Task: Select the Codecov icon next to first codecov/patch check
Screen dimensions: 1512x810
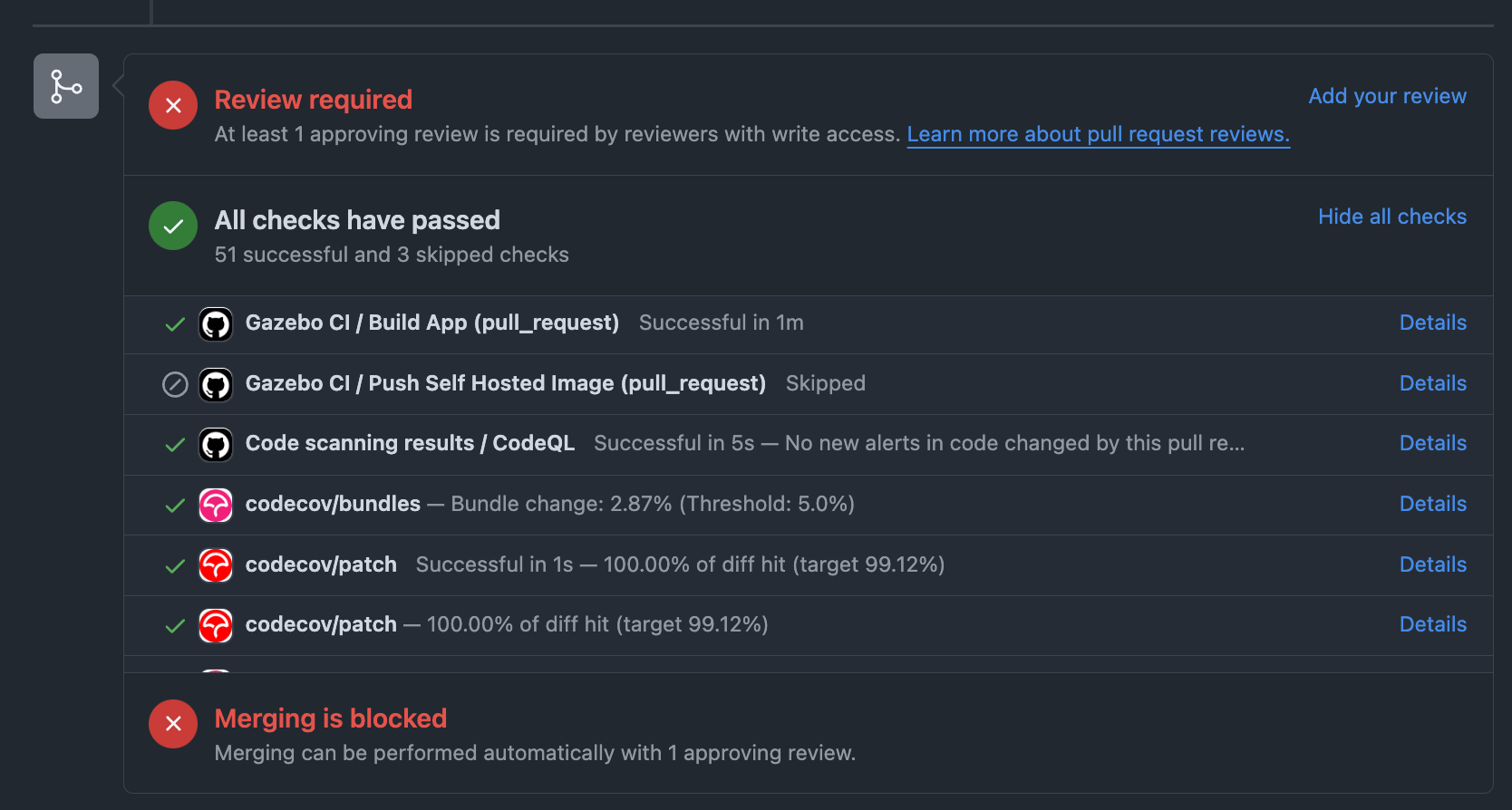Action: 215,564
